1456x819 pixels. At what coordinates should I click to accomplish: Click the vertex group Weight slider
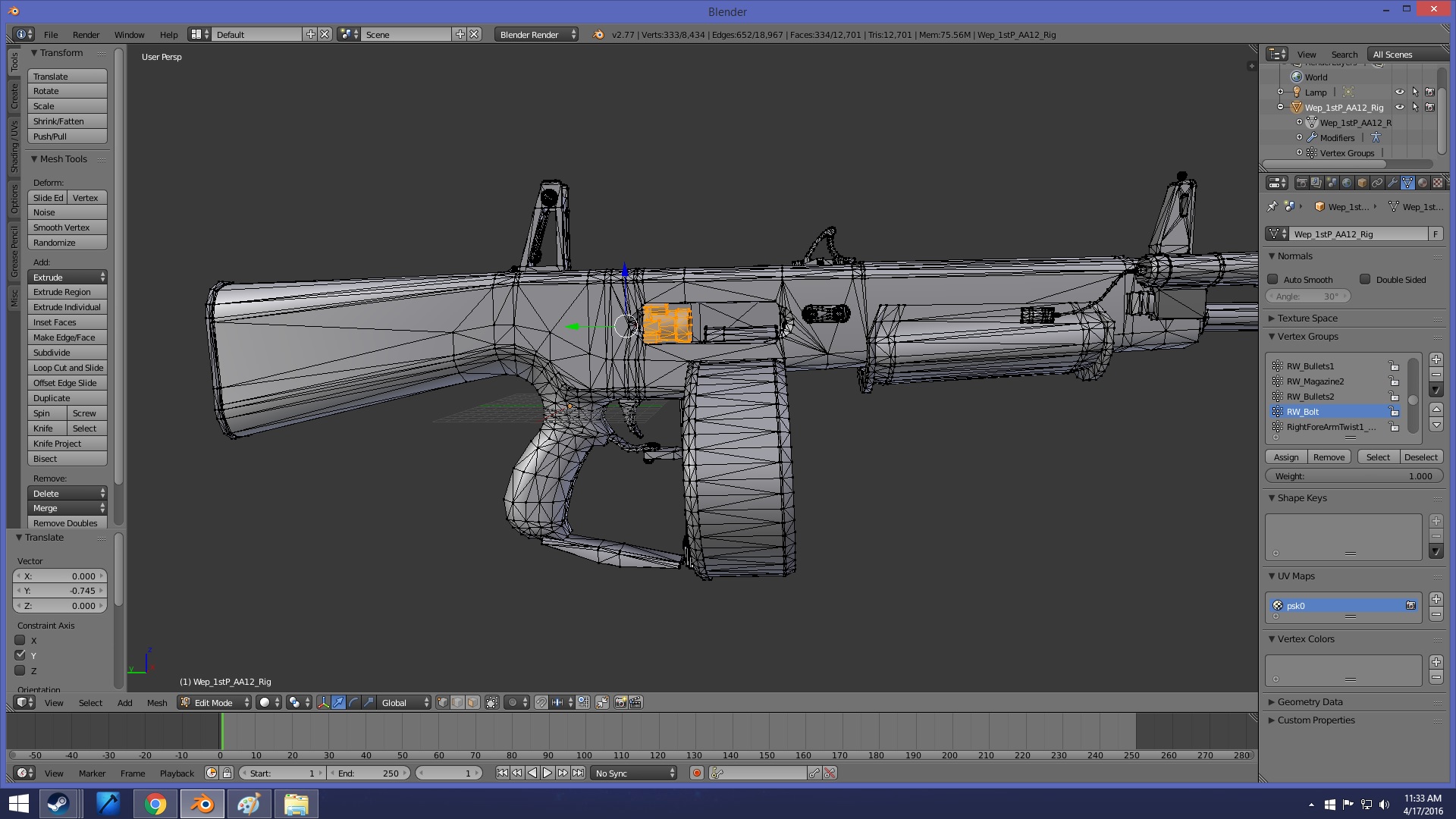pos(1354,476)
